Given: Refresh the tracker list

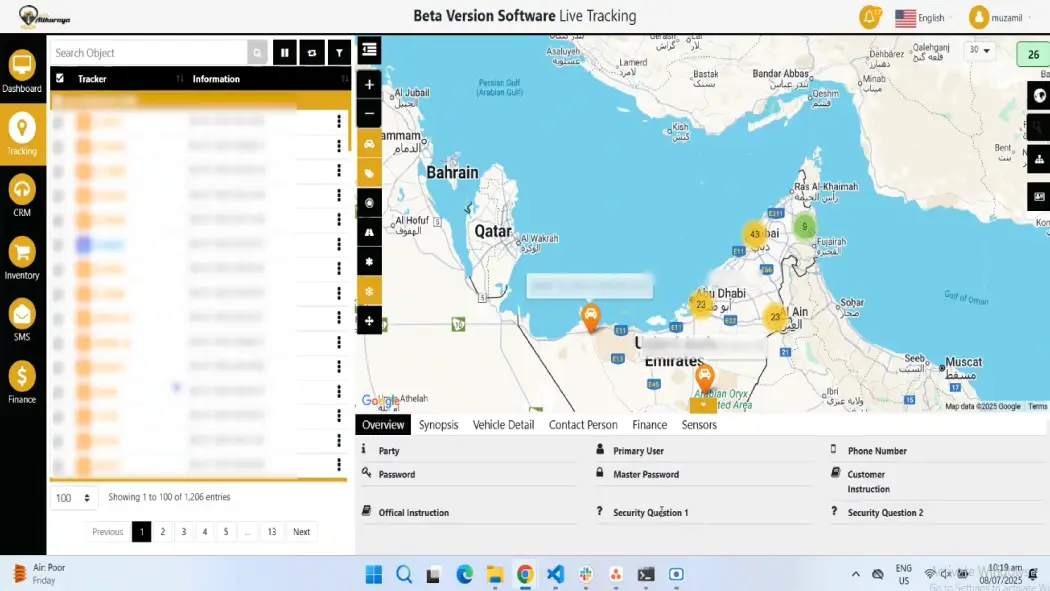Looking at the screenshot, I should [x=312, y=53].
